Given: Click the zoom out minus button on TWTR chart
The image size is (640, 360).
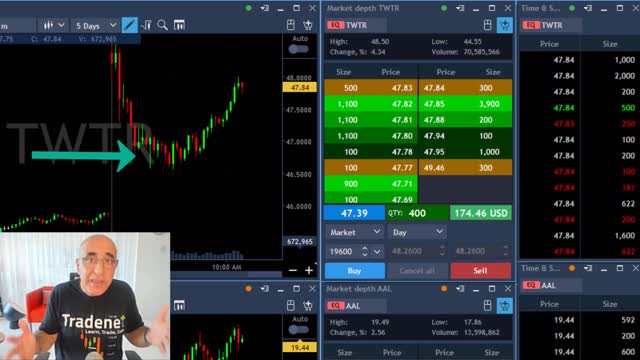Looking at the screenshot, I should coord(293,270).
